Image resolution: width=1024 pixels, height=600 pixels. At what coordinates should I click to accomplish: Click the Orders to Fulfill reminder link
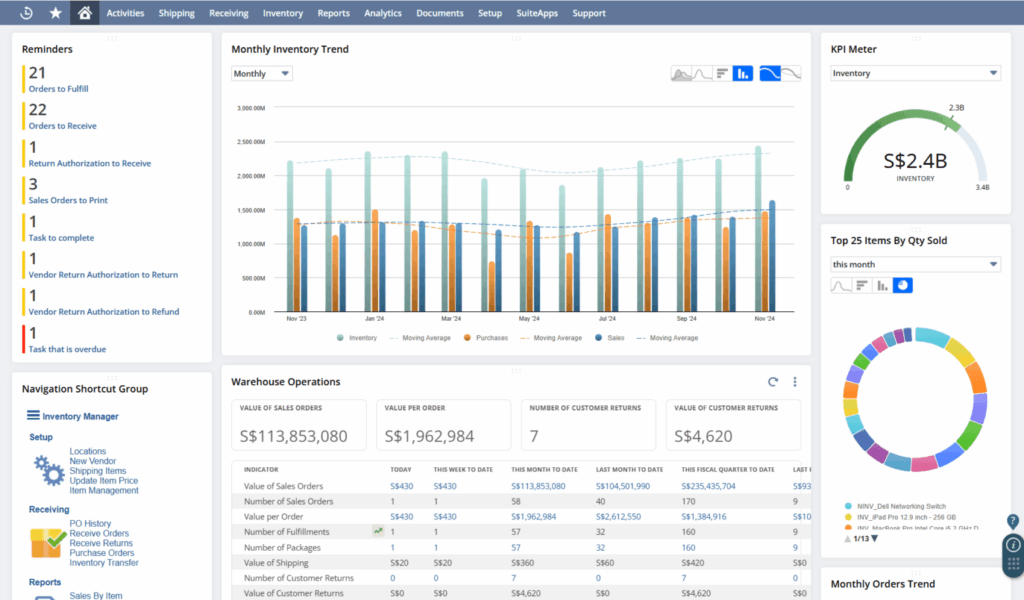(58, 89)
